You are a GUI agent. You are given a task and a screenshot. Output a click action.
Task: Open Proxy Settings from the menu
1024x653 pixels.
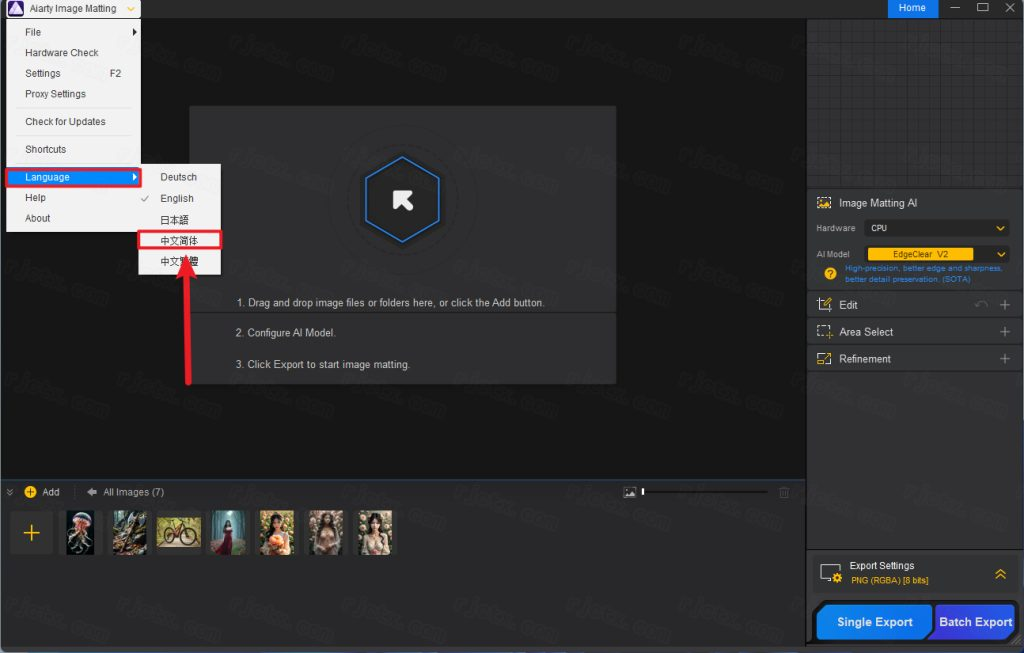coord(56,94)
